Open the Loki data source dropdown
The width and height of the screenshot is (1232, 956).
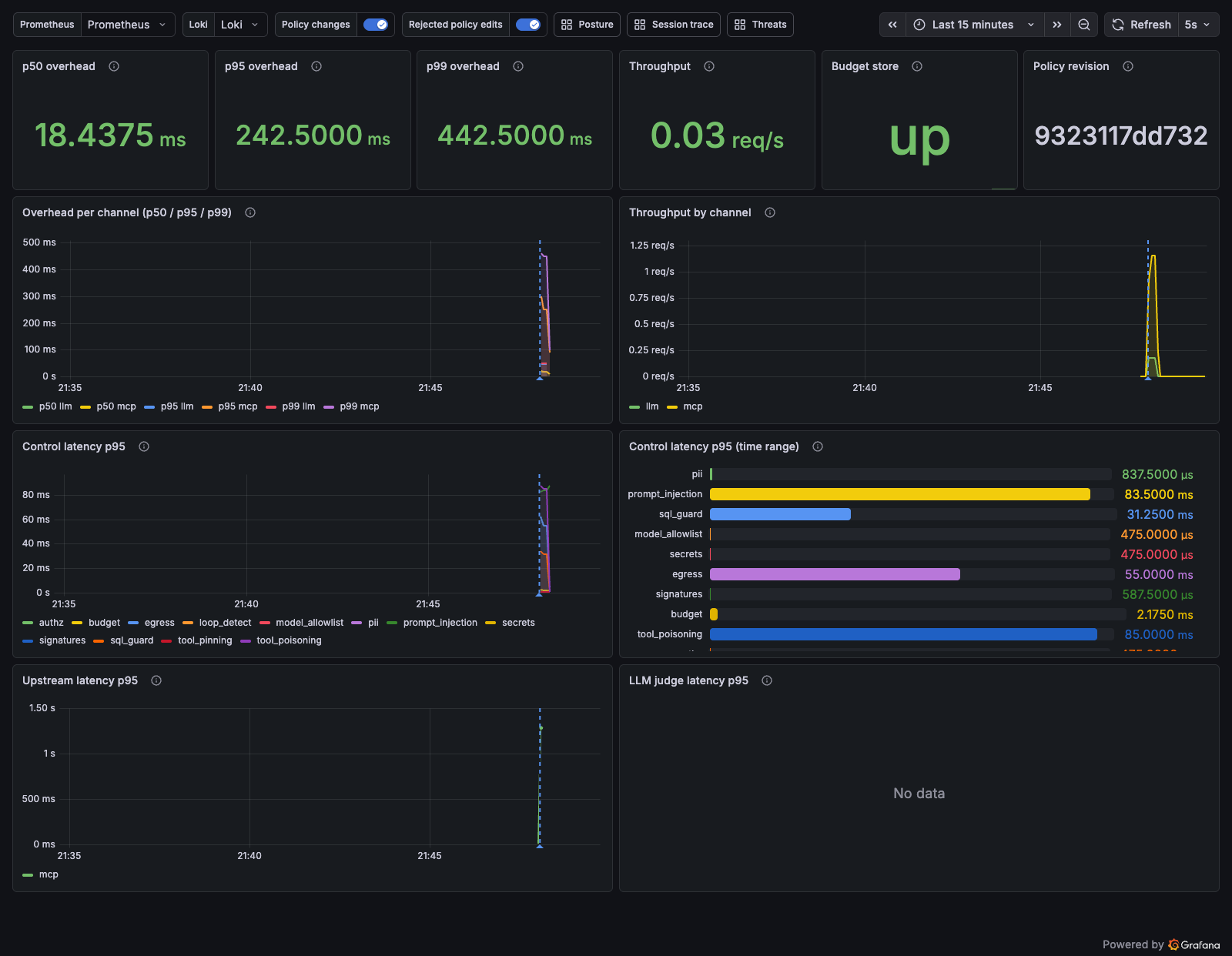(241, 25)
